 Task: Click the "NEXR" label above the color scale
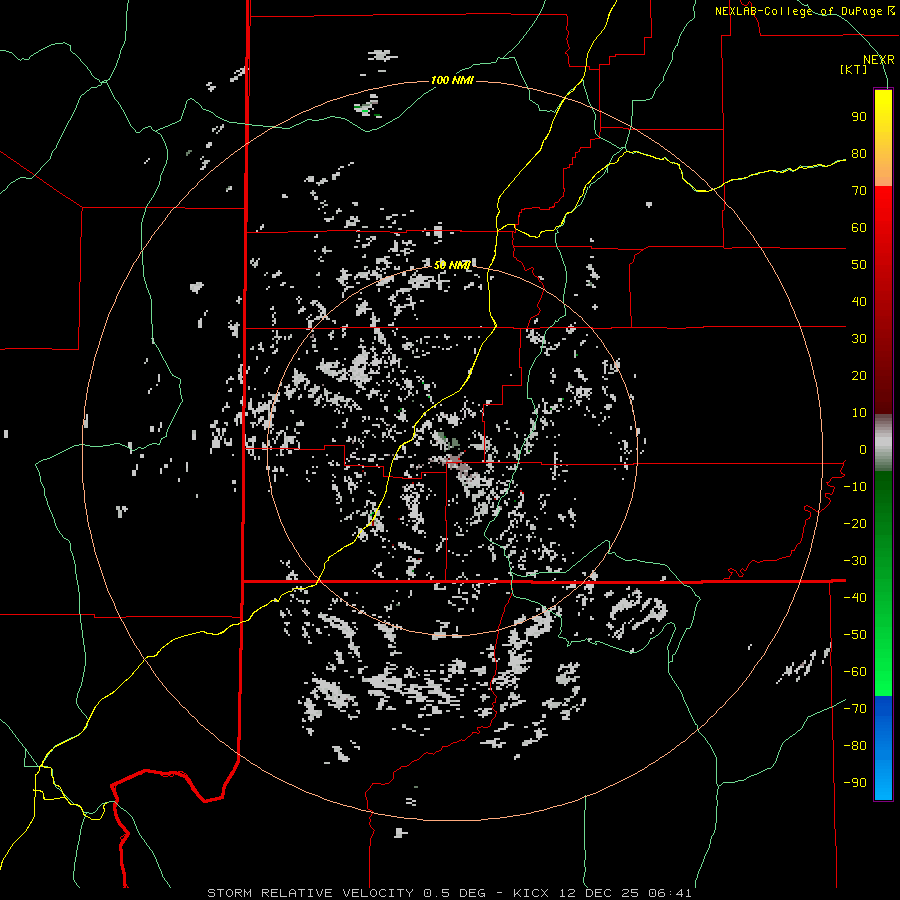pos(879,60)
